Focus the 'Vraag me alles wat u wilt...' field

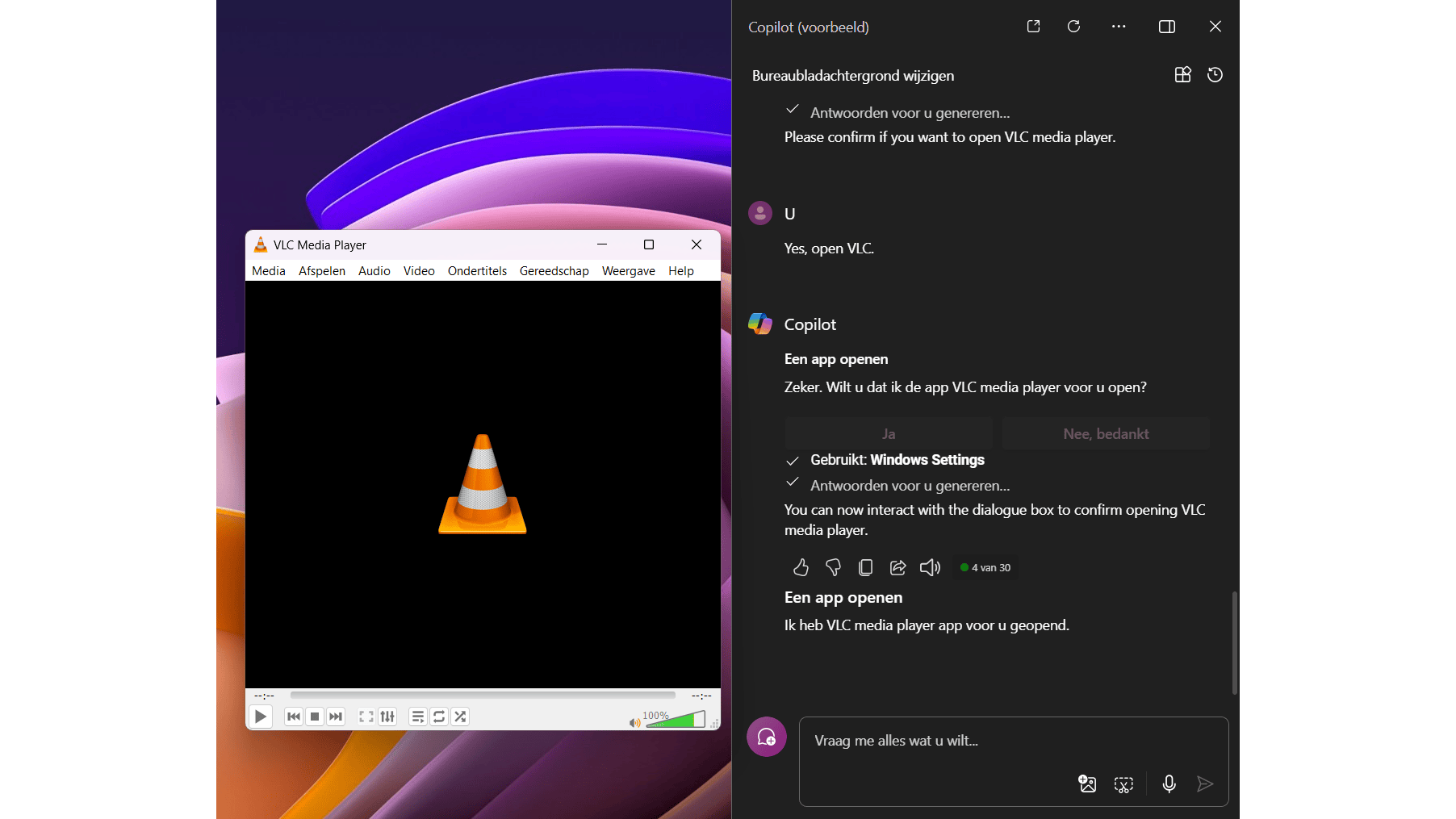pyautogui.click(x=1014, y=741)
